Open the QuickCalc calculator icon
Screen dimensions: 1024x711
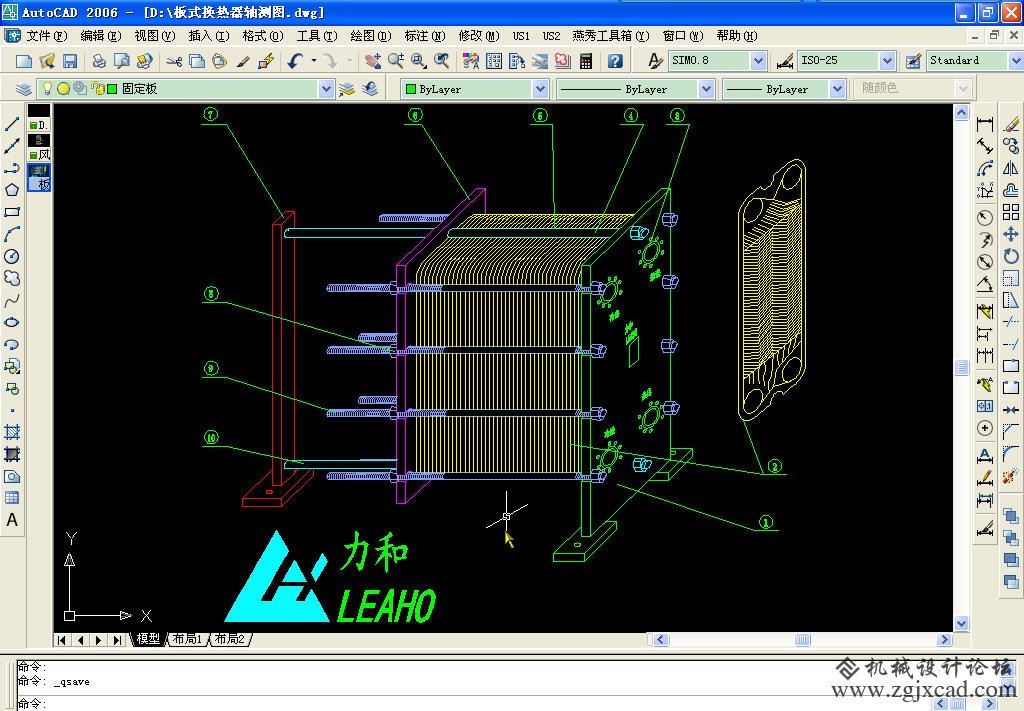pyautogui.click(x=586, y=61)
